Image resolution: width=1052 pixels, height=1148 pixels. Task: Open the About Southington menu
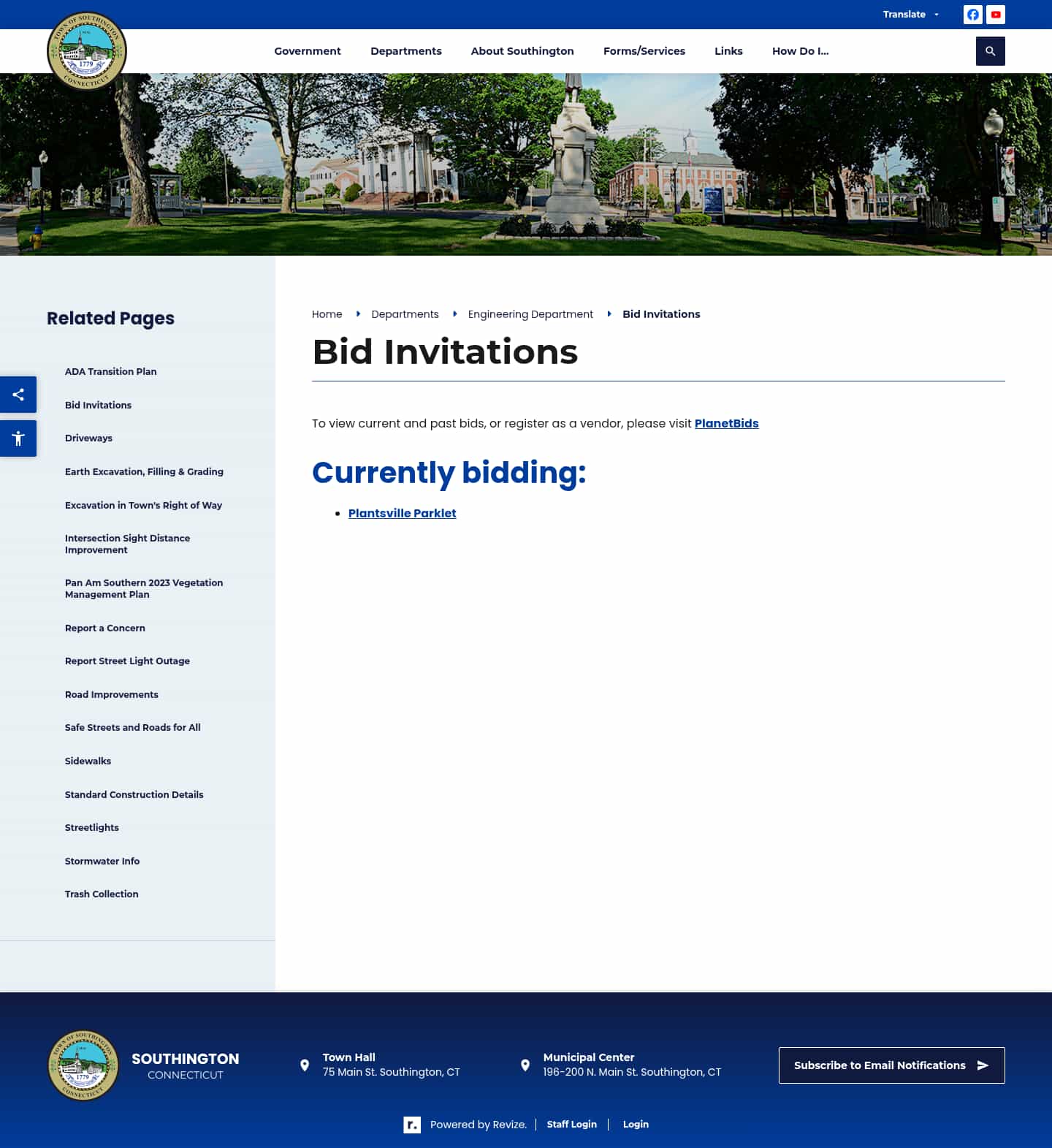tap(522, 51)
